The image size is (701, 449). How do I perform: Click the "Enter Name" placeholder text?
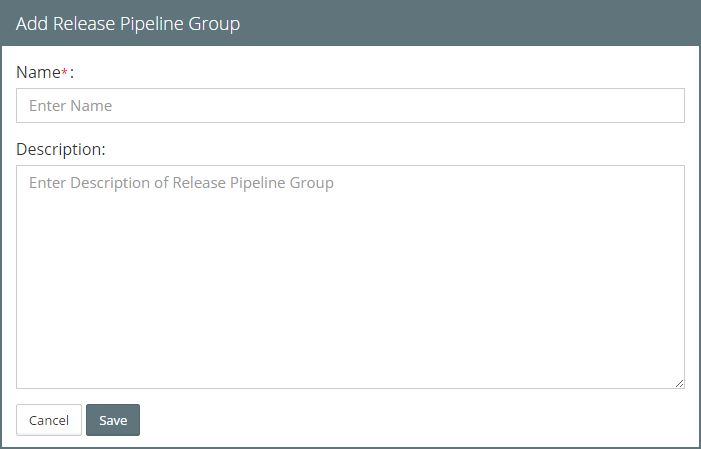pyautogui.click(x=70, y=105)
